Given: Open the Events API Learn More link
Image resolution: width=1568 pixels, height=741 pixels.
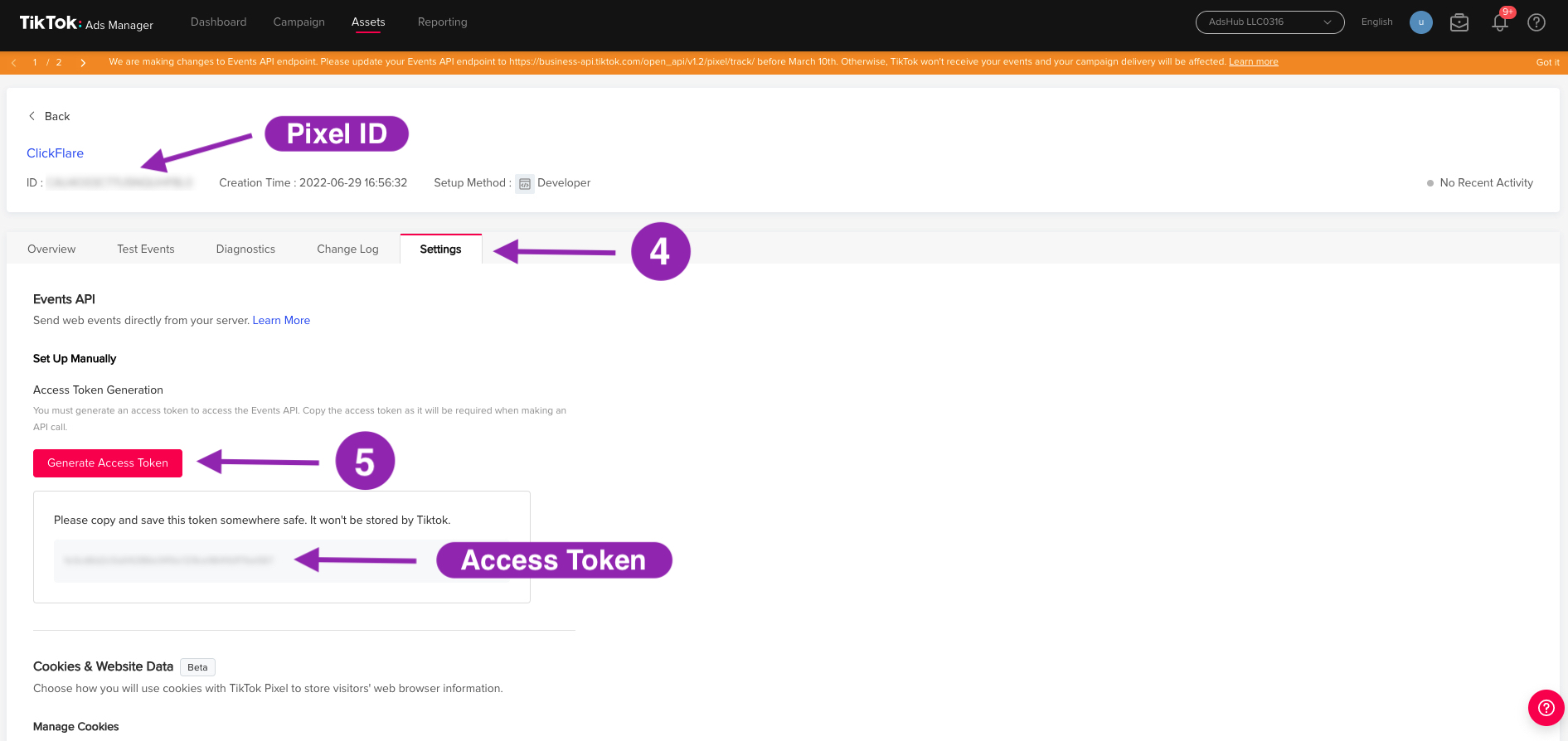Looking at the screenshot, I should click(x=281, y=321).
